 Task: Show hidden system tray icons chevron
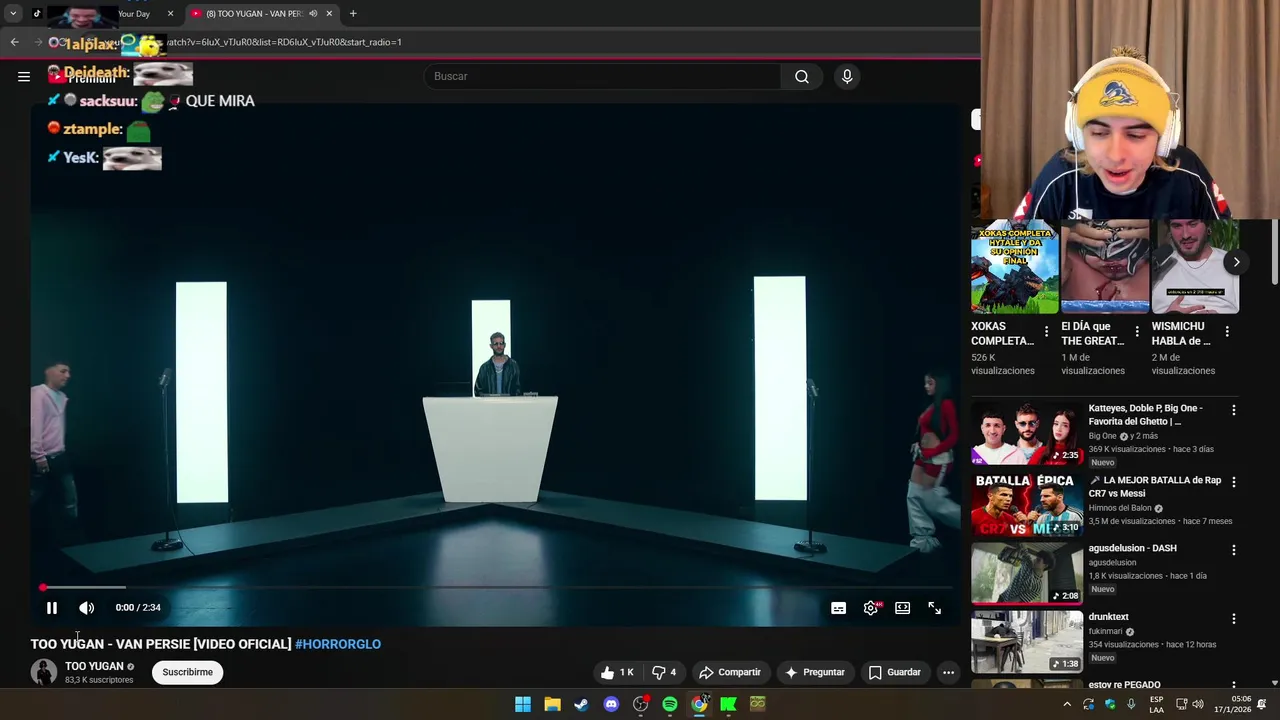pos(1067,704)
